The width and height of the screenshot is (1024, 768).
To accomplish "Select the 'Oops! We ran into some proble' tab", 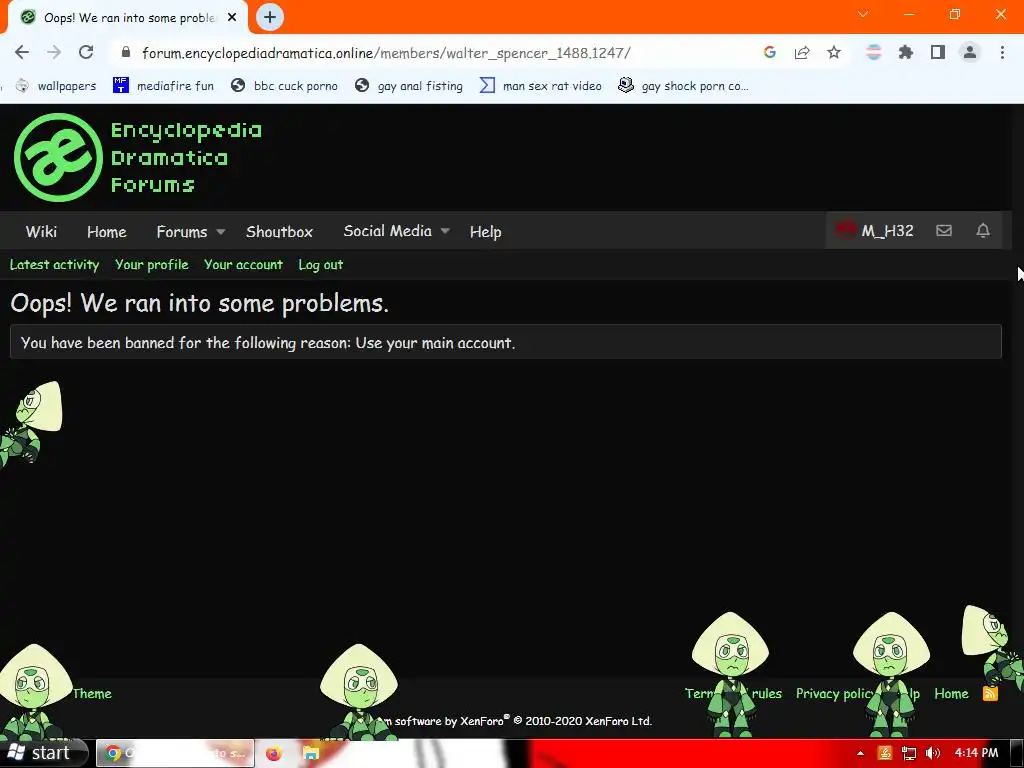I will point(129,18).
